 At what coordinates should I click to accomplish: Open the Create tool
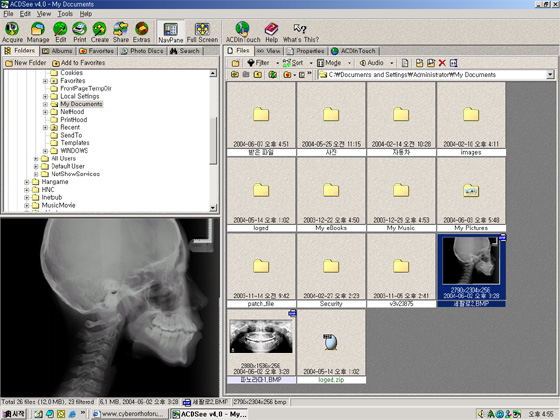[x=100, y=32]
